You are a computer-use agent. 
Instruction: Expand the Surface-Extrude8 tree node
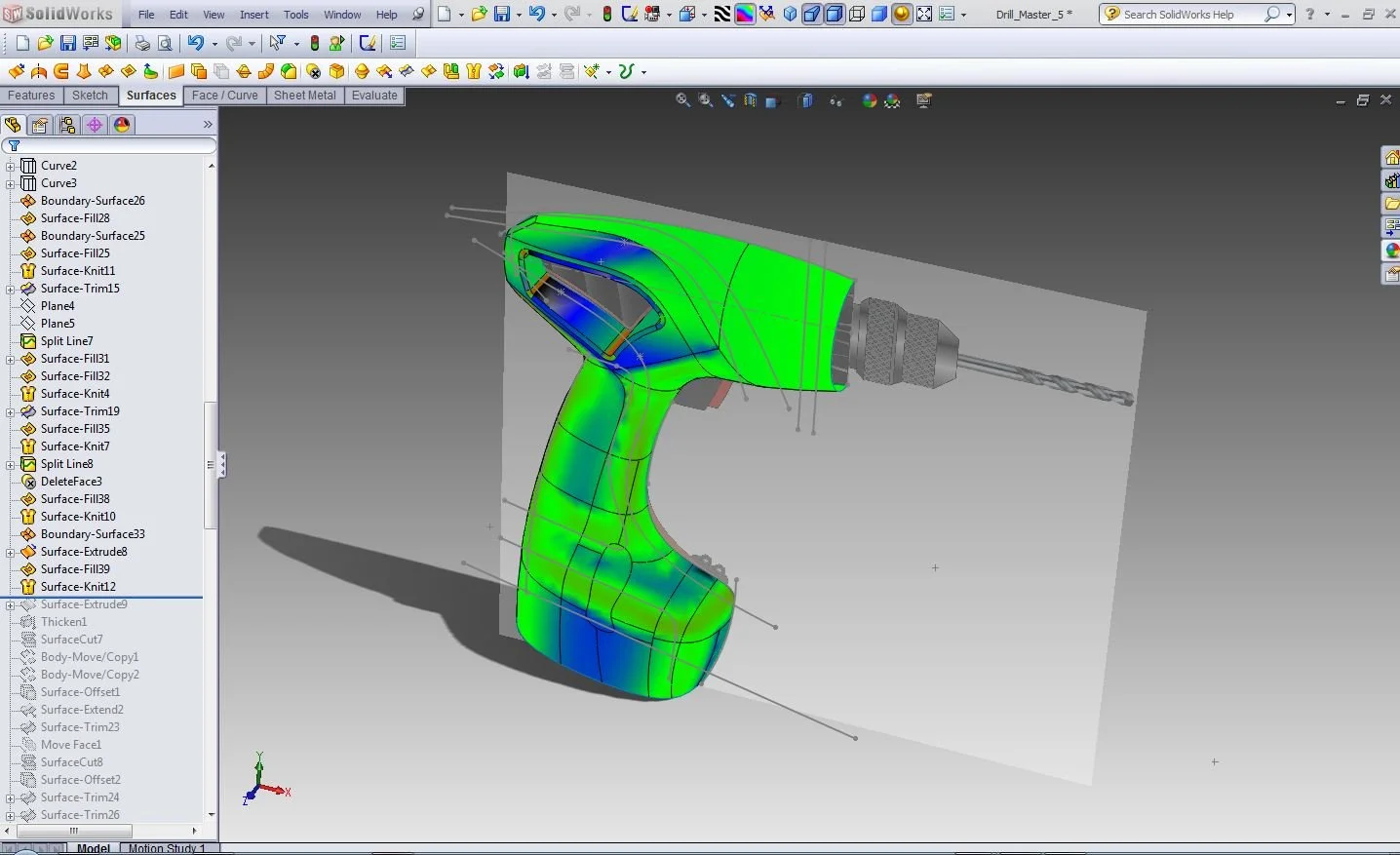coord(11,552)
